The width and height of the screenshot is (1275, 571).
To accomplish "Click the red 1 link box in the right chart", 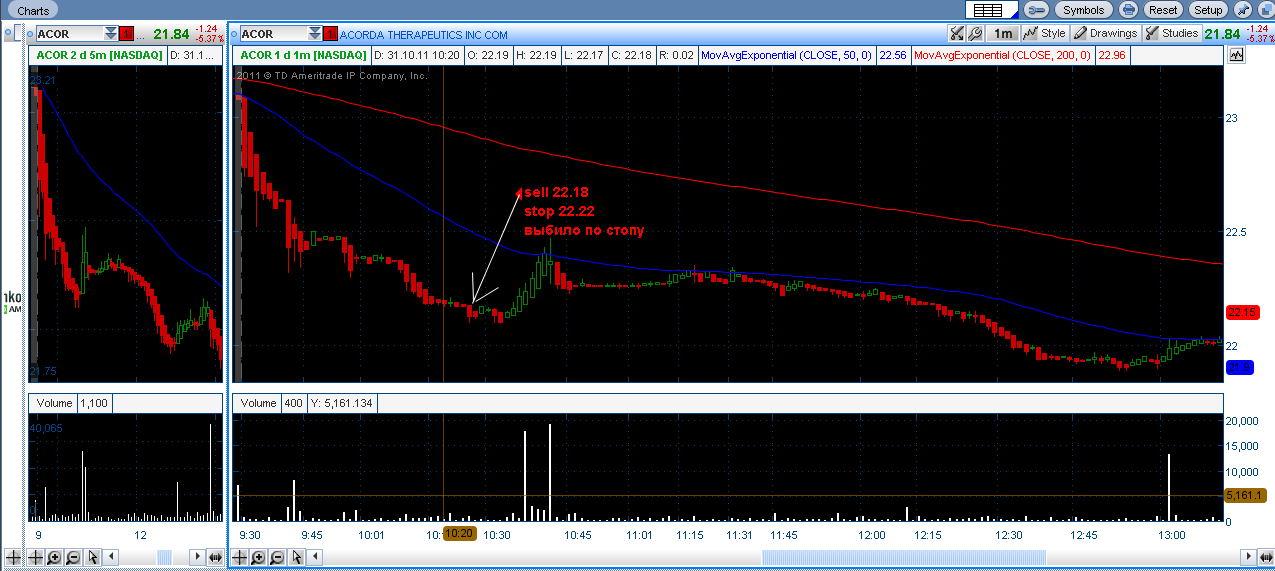I will (x=331, y=34).
